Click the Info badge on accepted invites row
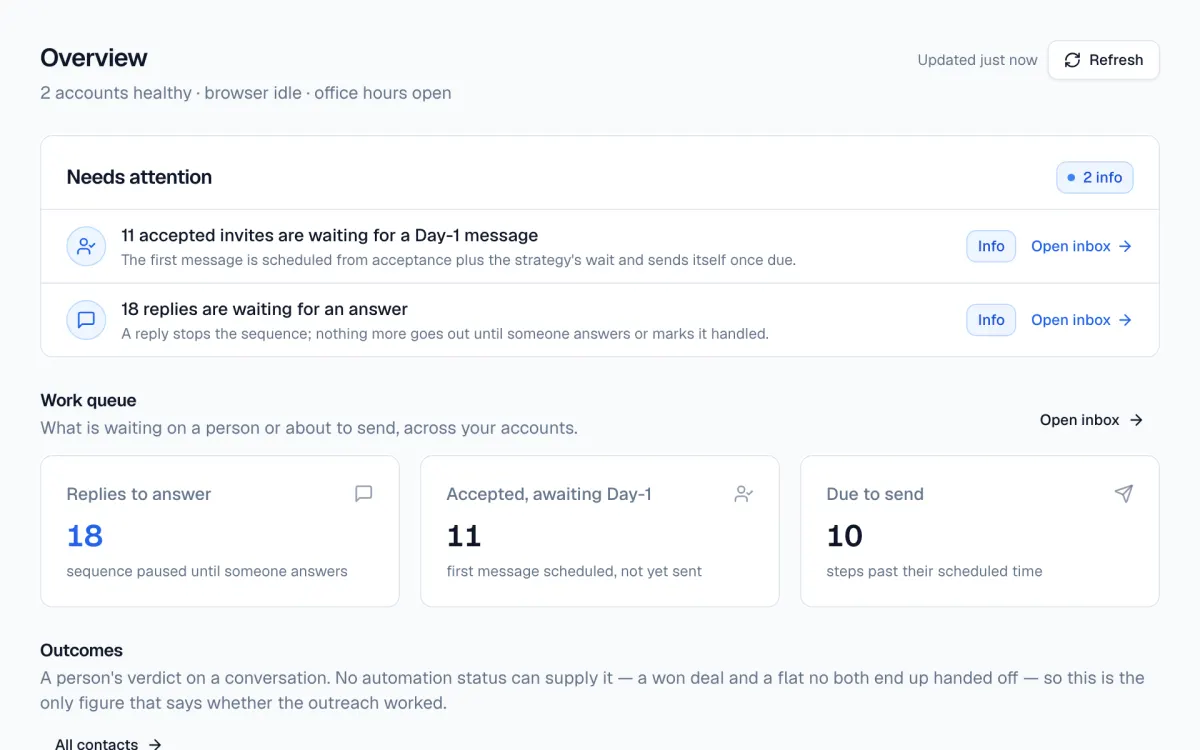 pos(991,246)
